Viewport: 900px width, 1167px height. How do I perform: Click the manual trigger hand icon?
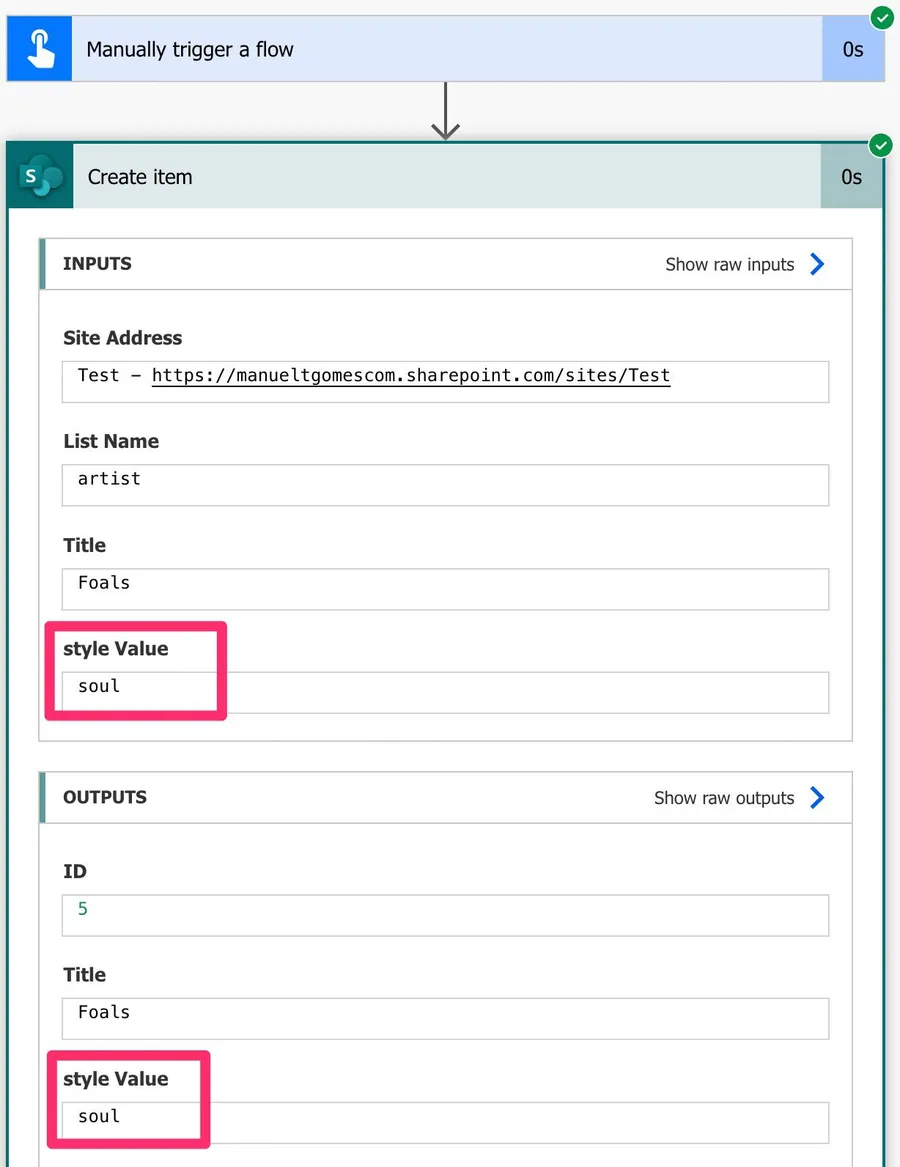[40, 49]
